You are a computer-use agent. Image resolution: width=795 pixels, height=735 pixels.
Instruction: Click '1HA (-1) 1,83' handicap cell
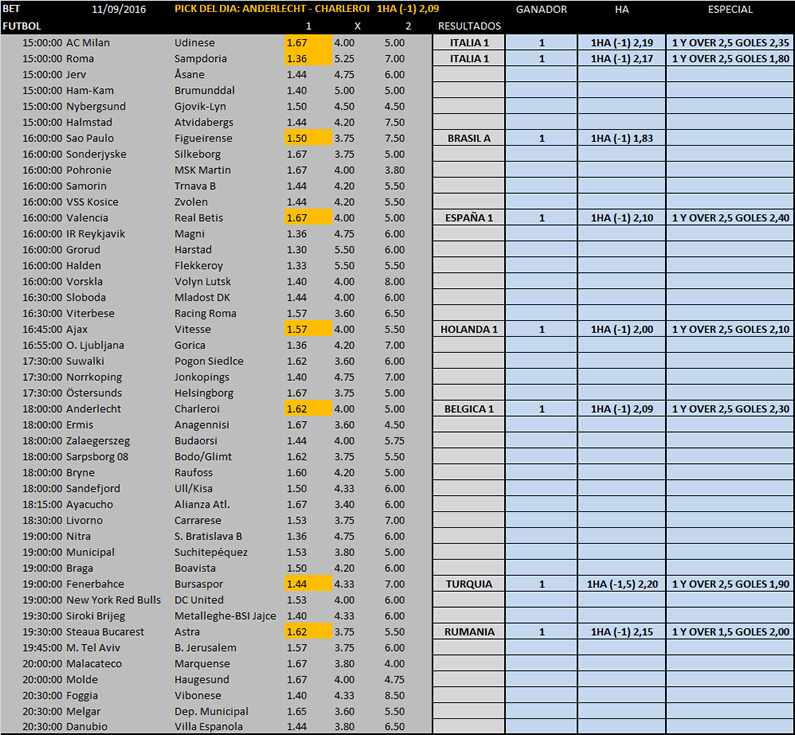click(x=622, y=138)
